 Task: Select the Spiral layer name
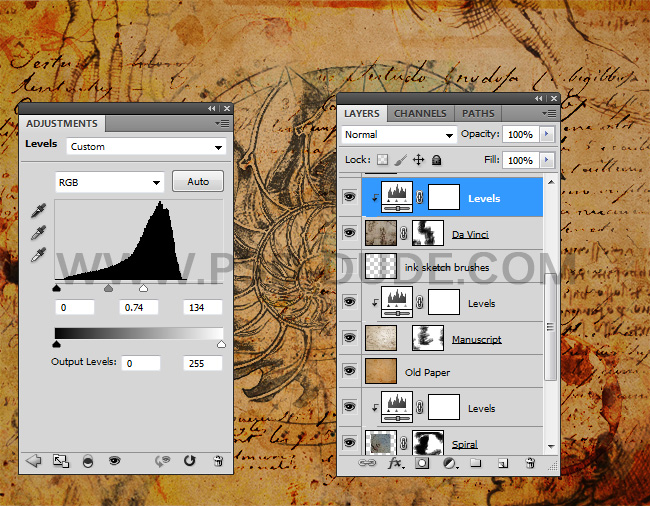point(465,444)
